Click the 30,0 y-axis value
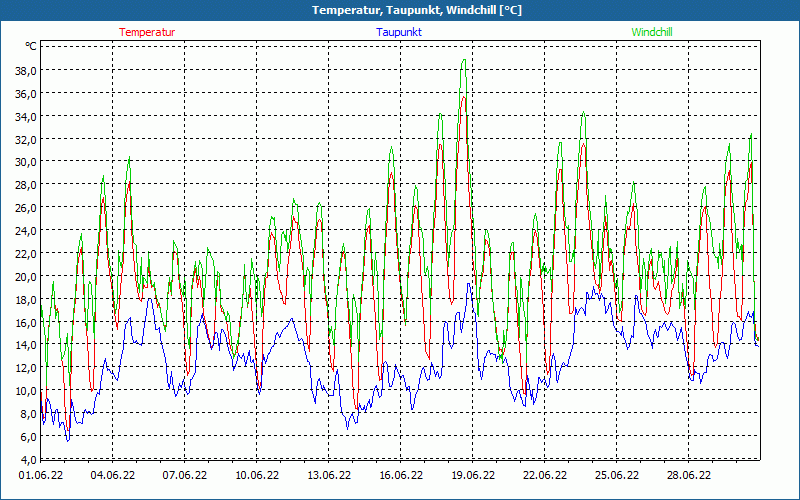This screenshot has width=800, height=500. tap(26, 162)
